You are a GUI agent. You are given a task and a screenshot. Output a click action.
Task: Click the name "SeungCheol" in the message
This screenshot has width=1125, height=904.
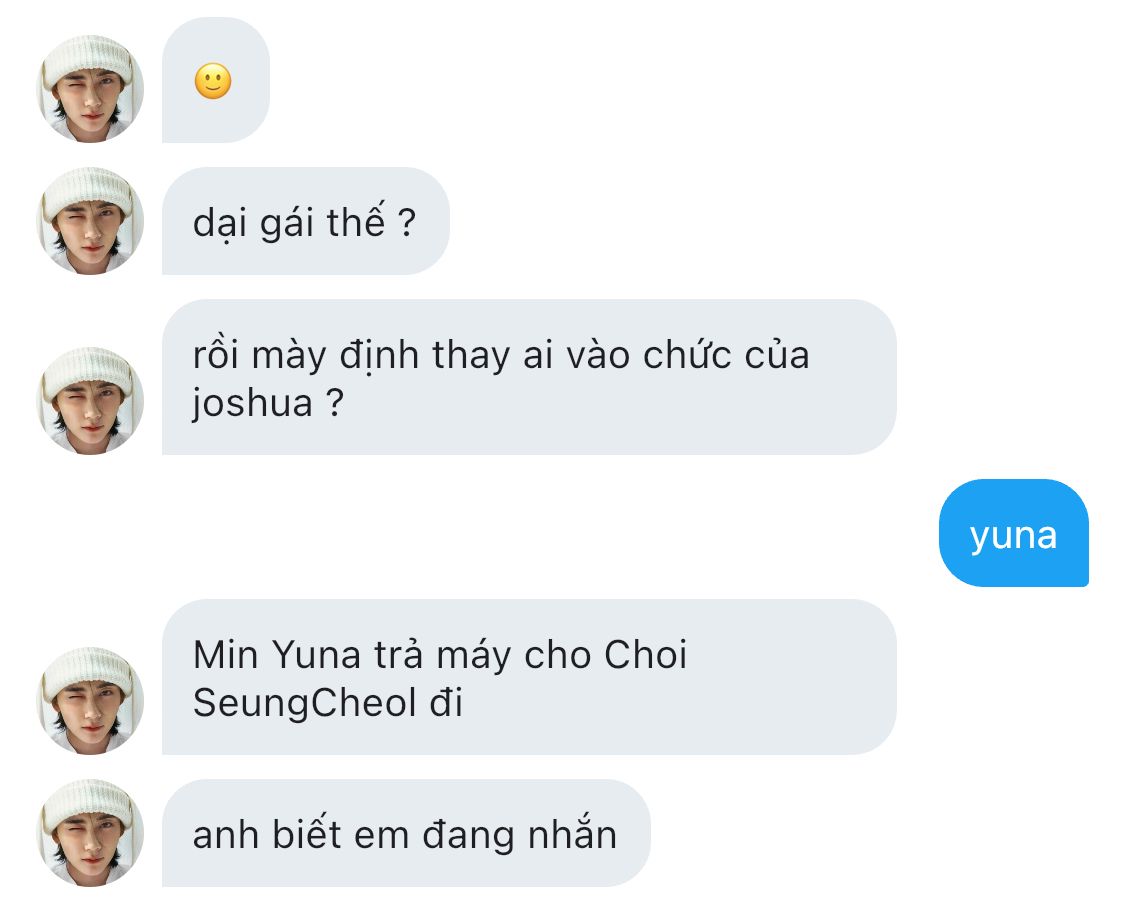[304, 703]
